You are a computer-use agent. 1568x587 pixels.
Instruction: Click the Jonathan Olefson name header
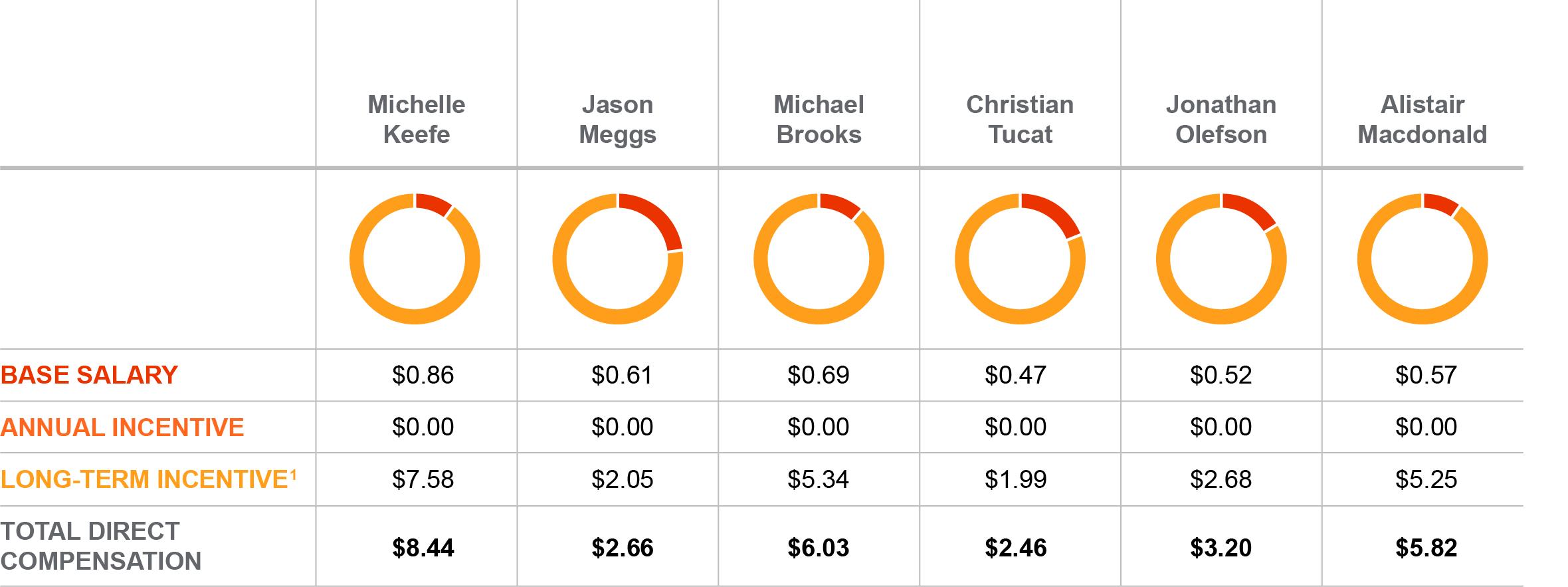coord(1221,120)
